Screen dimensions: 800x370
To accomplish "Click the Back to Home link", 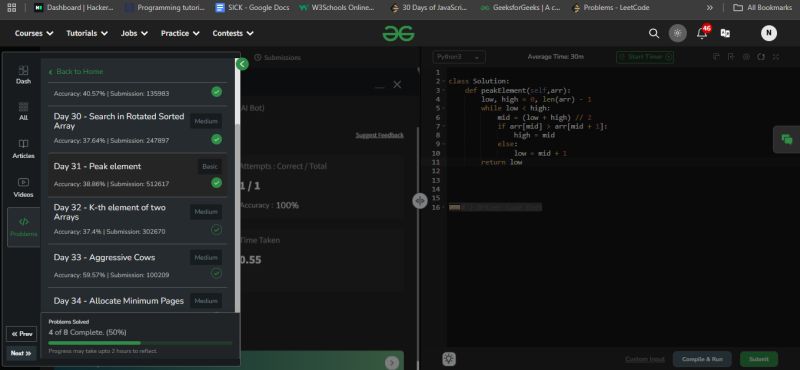I will 76,71.
